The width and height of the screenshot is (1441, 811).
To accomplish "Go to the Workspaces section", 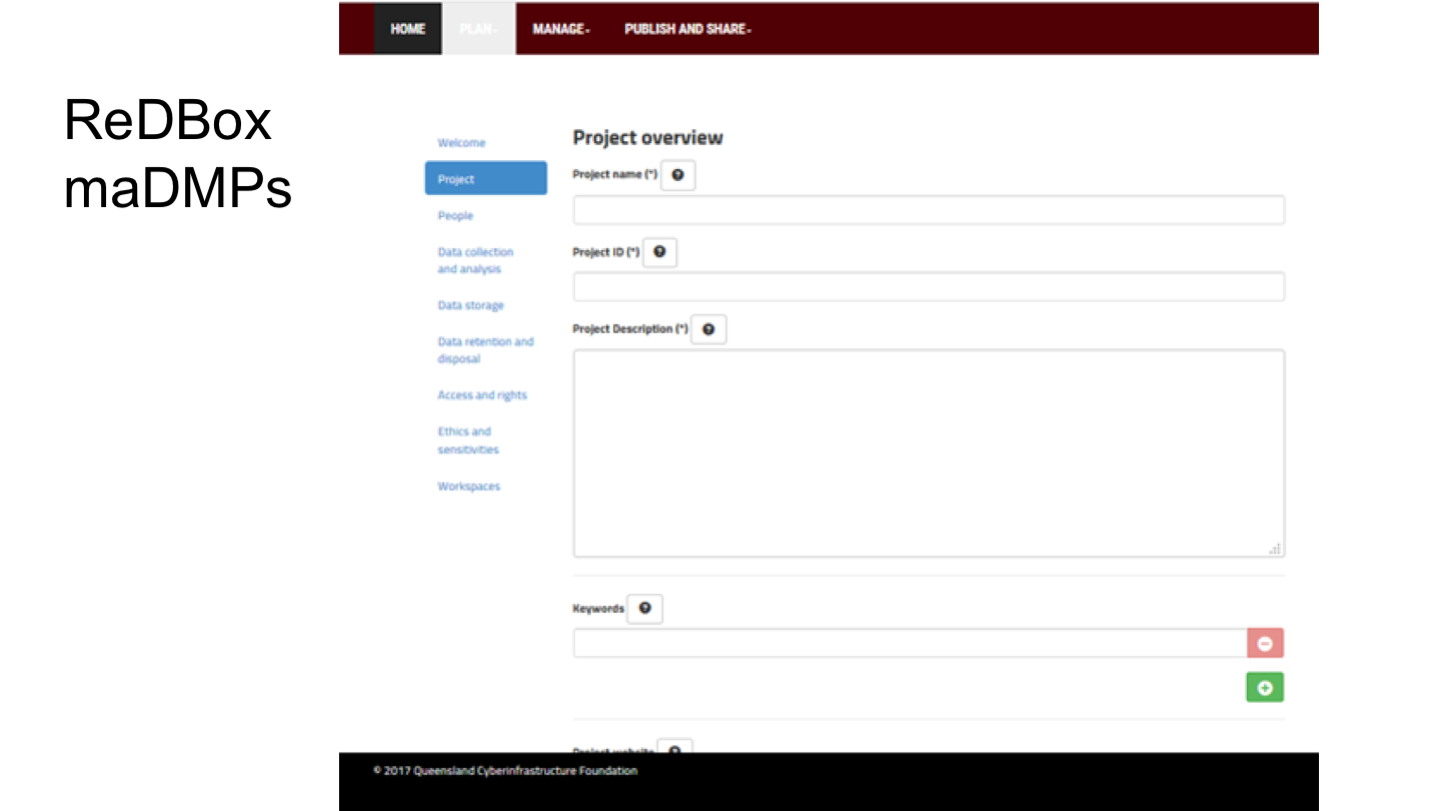I will click(x=469, y=486).
